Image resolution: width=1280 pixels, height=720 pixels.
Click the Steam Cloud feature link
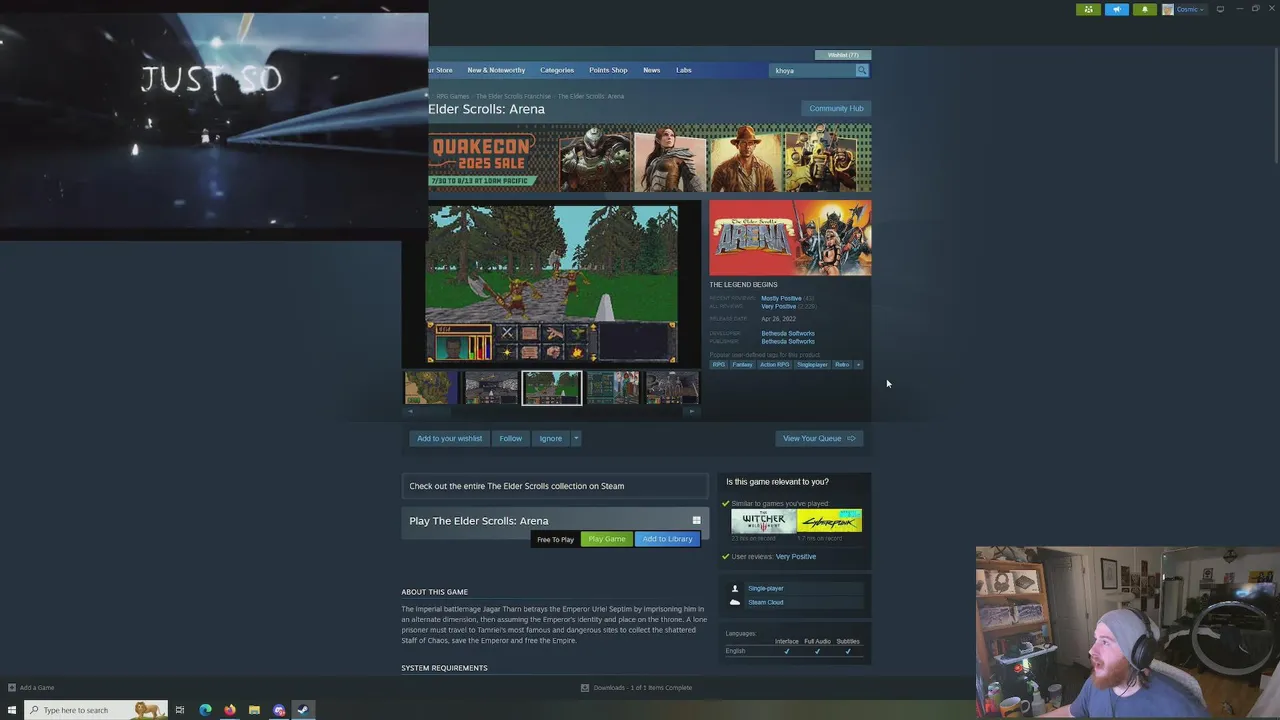766,602
